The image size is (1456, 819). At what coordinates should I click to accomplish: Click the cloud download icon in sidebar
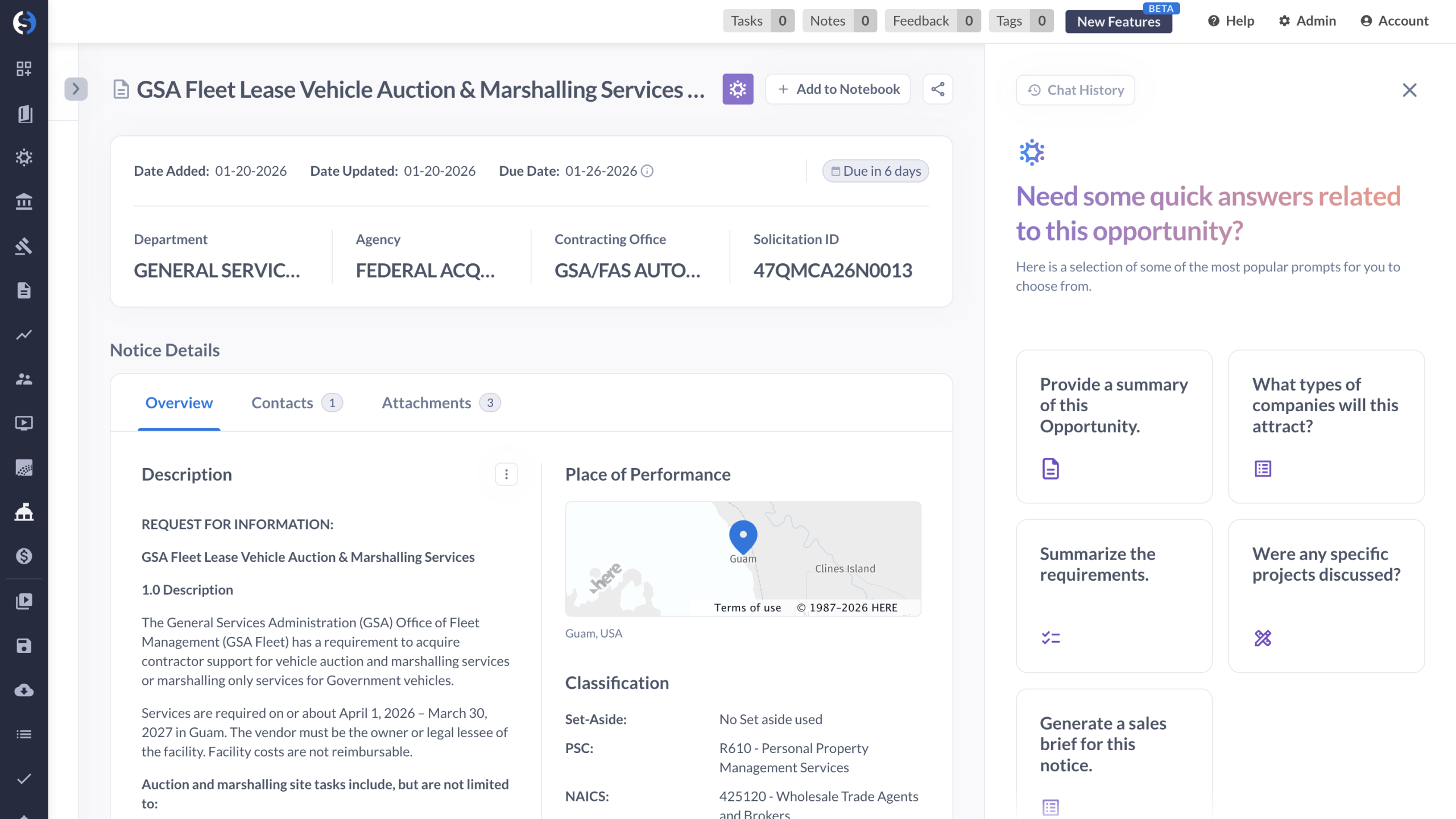click(24, 690)
